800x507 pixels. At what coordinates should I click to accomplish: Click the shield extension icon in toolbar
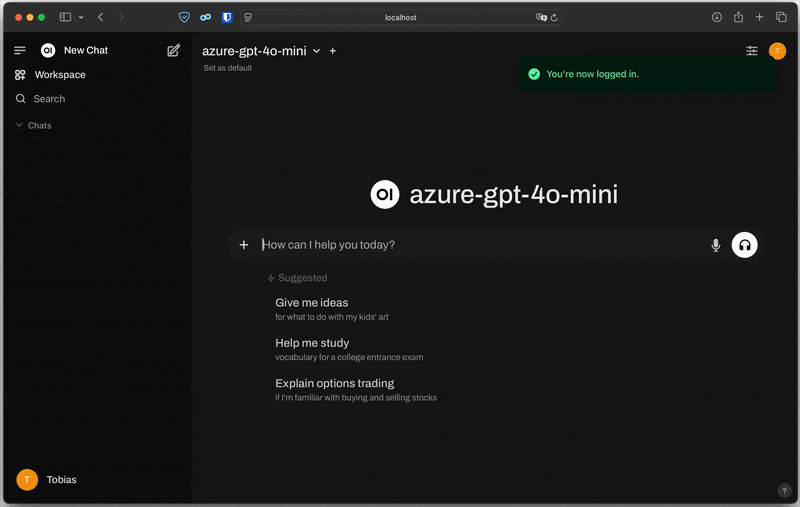tap(184, 17)
